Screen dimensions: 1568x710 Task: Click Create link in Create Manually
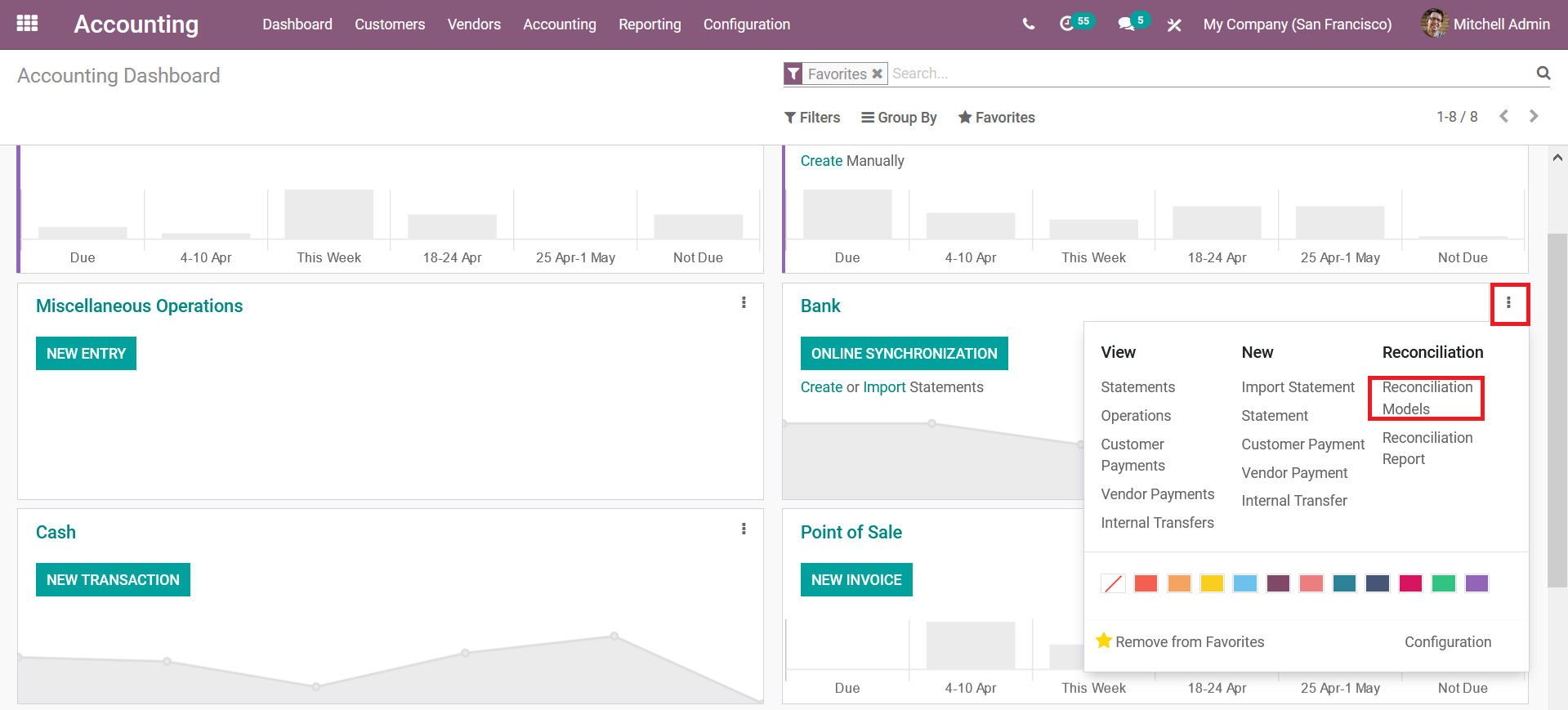[821, 161]
